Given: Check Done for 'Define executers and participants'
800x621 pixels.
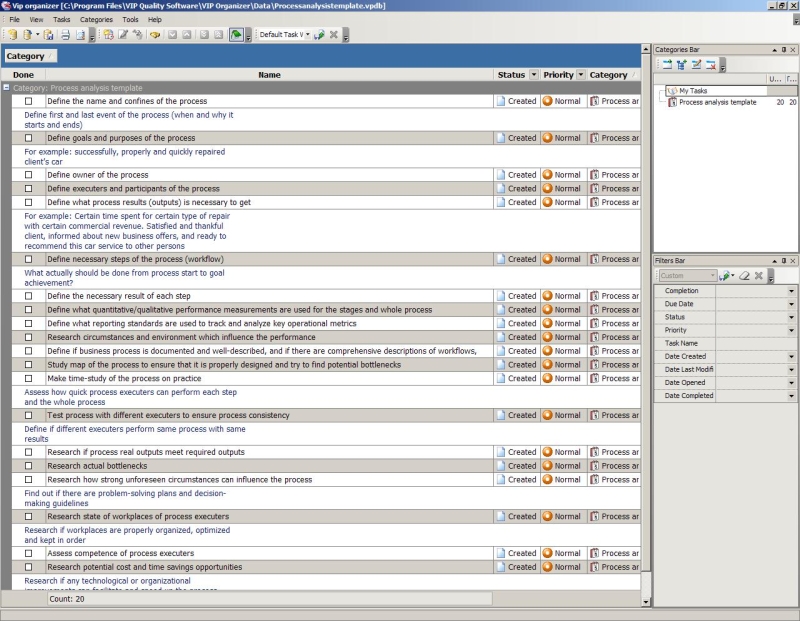Looking at the screenshot, I should [x=29, y=188].
